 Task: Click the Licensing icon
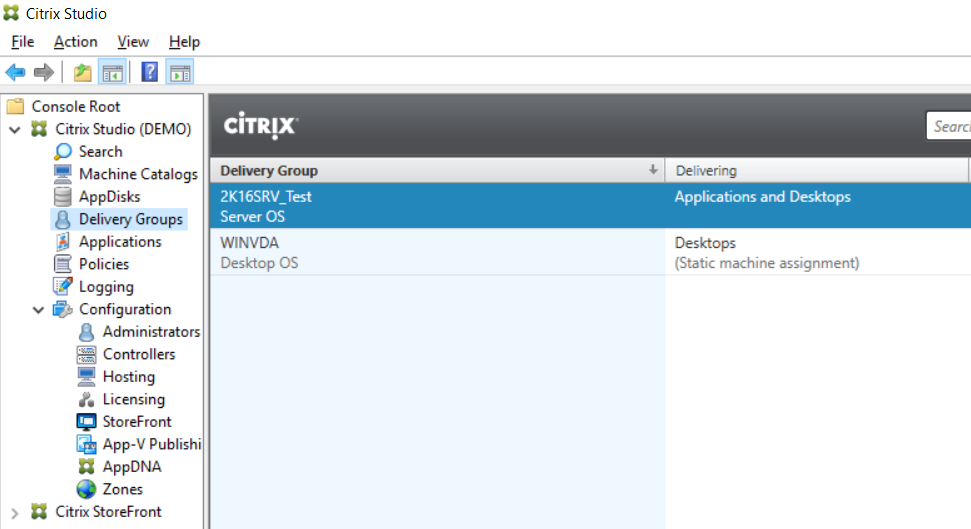tap(87, 400)
